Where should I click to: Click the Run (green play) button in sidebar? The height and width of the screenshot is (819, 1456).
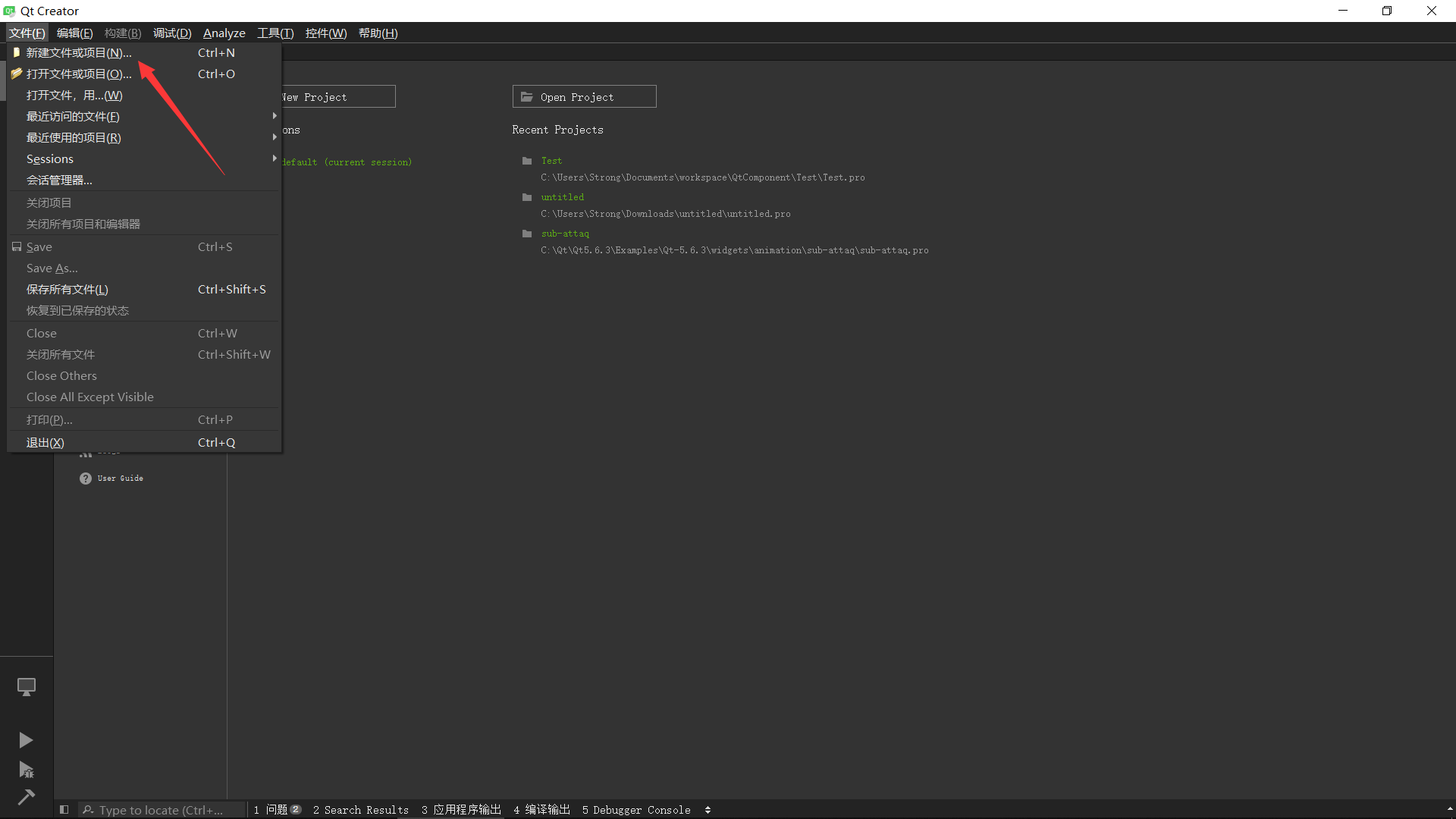coord(26,740)
